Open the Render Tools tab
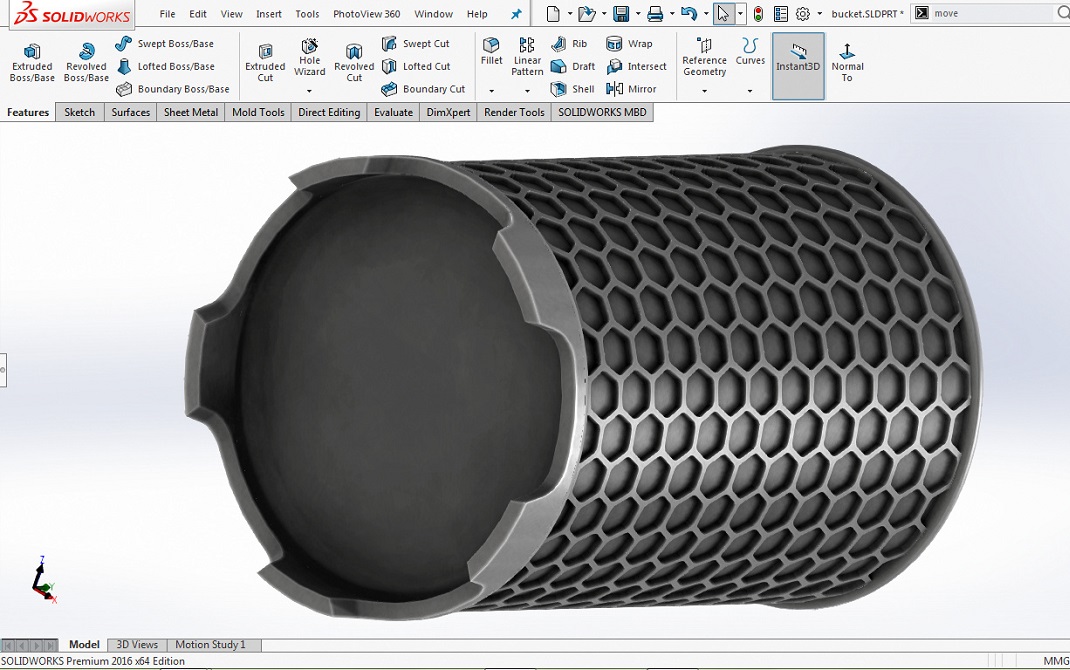The image size is (1070, 670). tap(514, 113)
